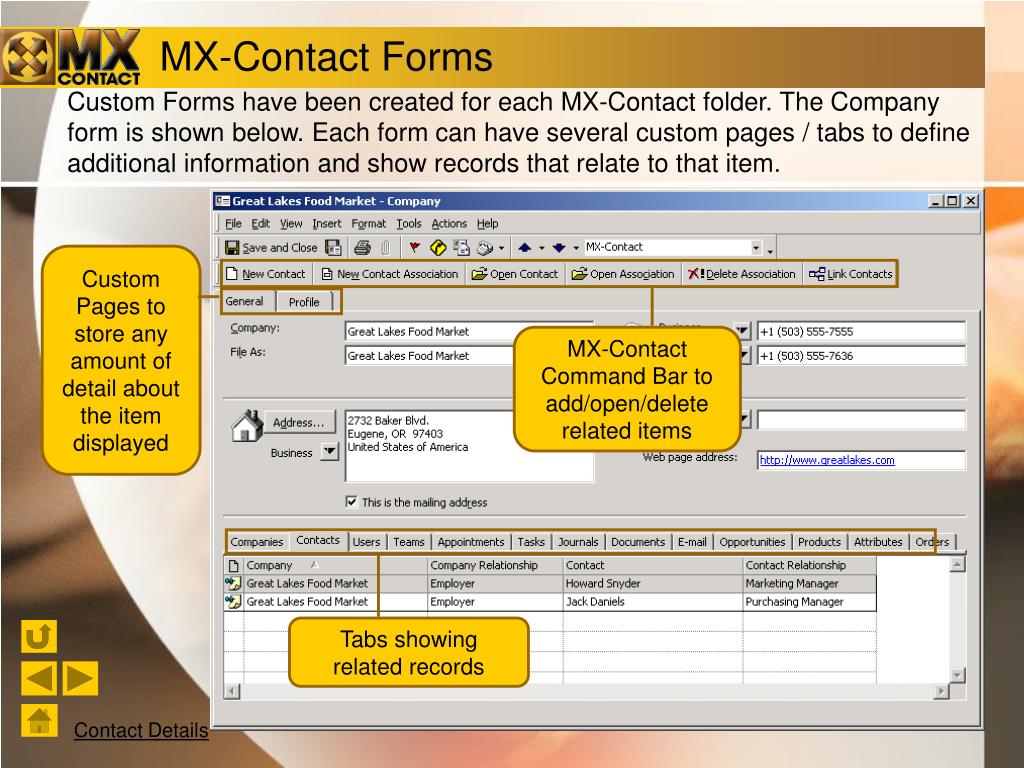Select the Teams tab
This screenshot has height=768, width=1024.
[x=409, y=541]
